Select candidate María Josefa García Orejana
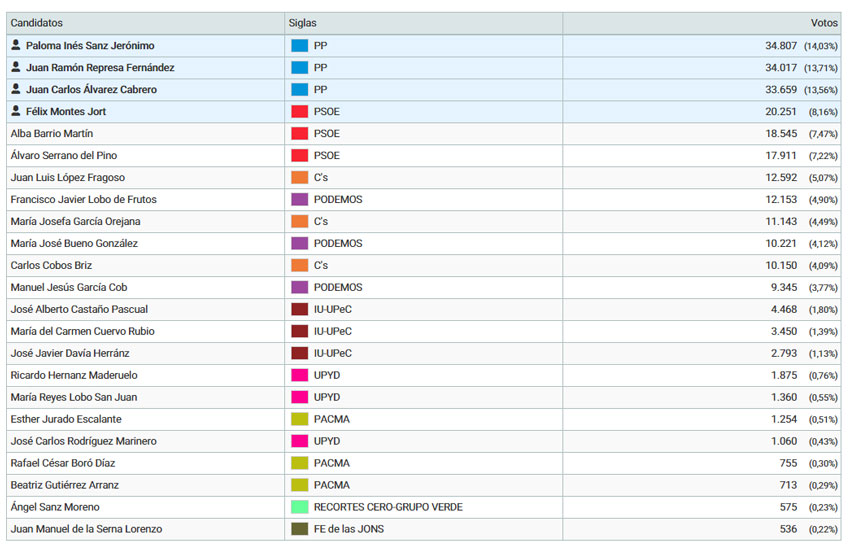Screen dimensions: 850x550 pos(75,221)
